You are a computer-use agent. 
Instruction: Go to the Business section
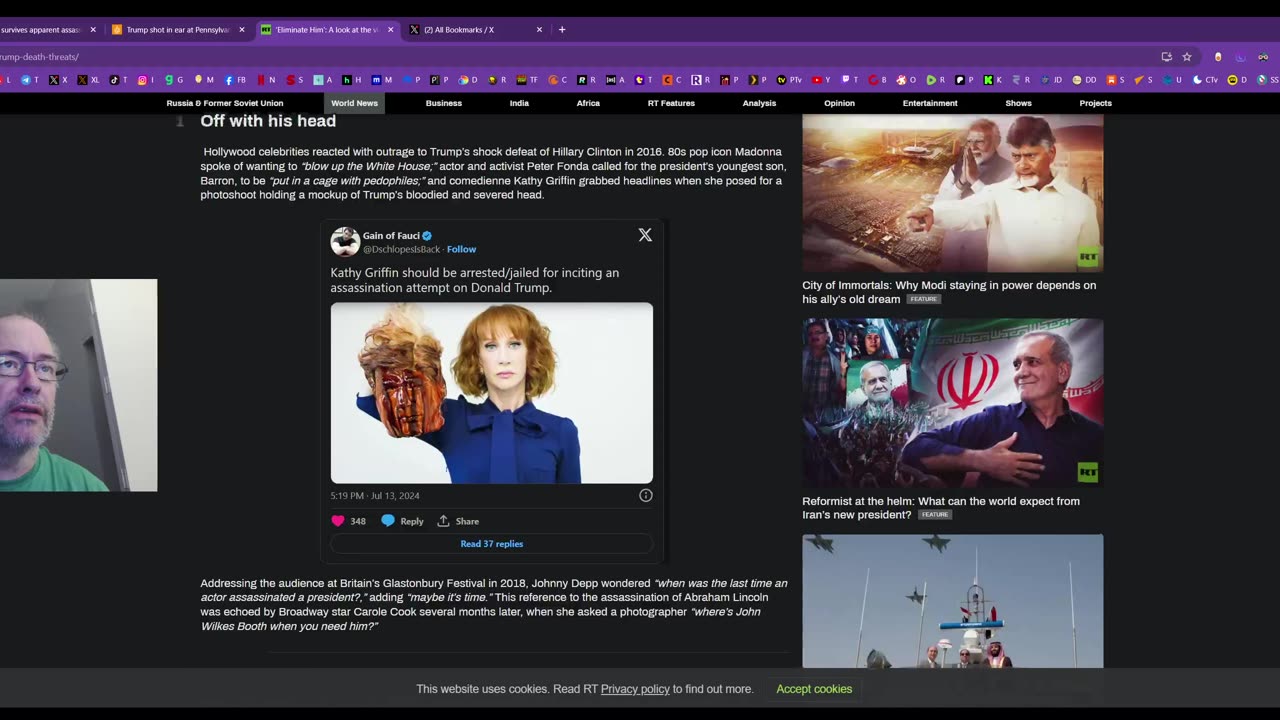pyautogui.click(x=444, y=103)
